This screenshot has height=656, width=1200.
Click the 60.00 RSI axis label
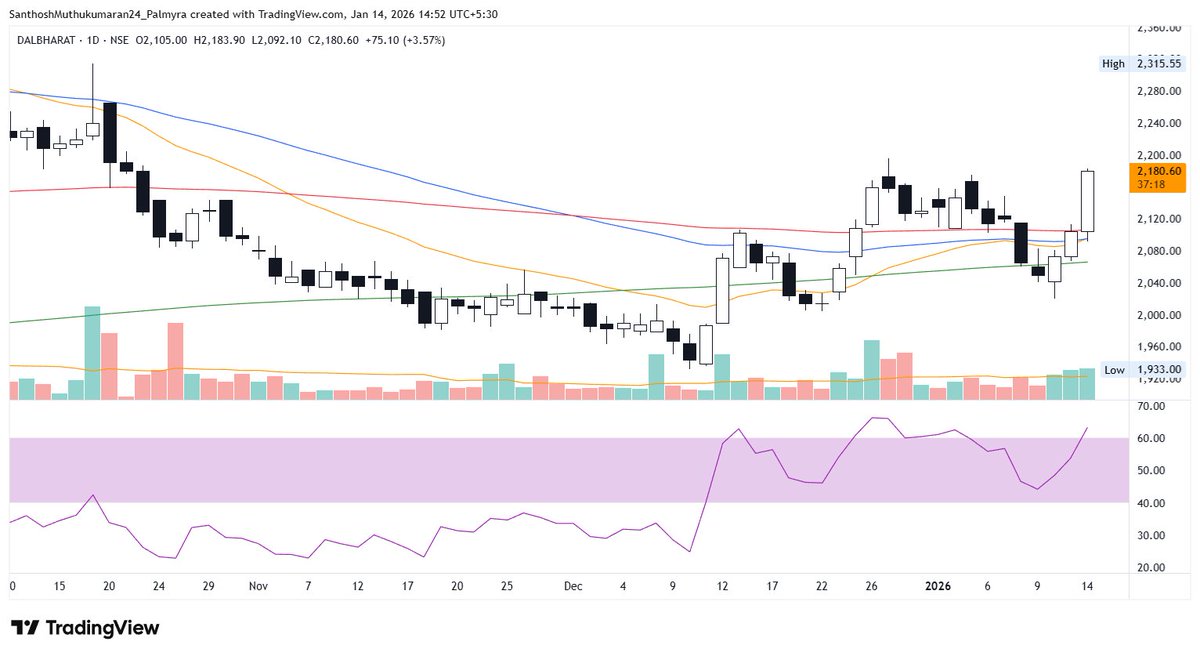coord(1151,439)
